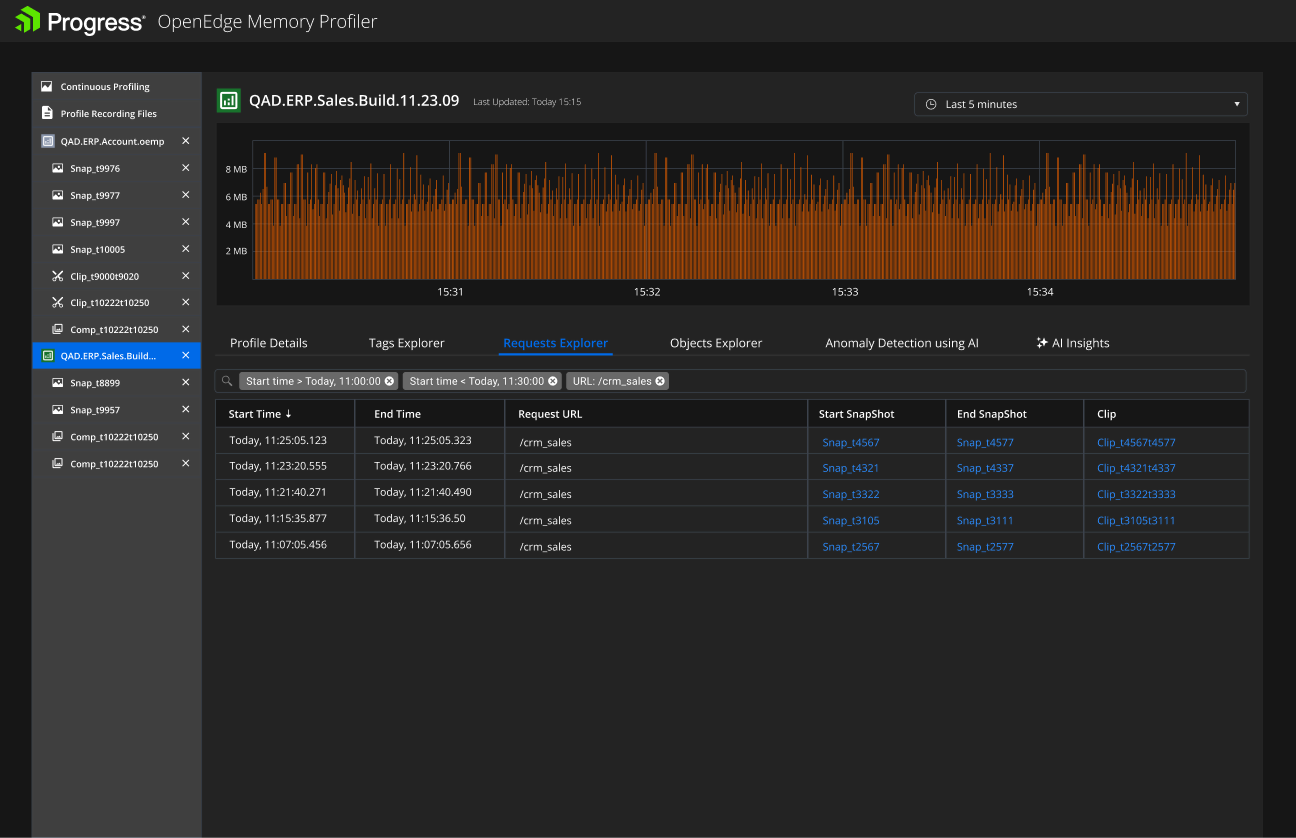This screenshot has width=1296, height=838.
Task: Click the image icon beside Snap_t9997
Action: 58,222
